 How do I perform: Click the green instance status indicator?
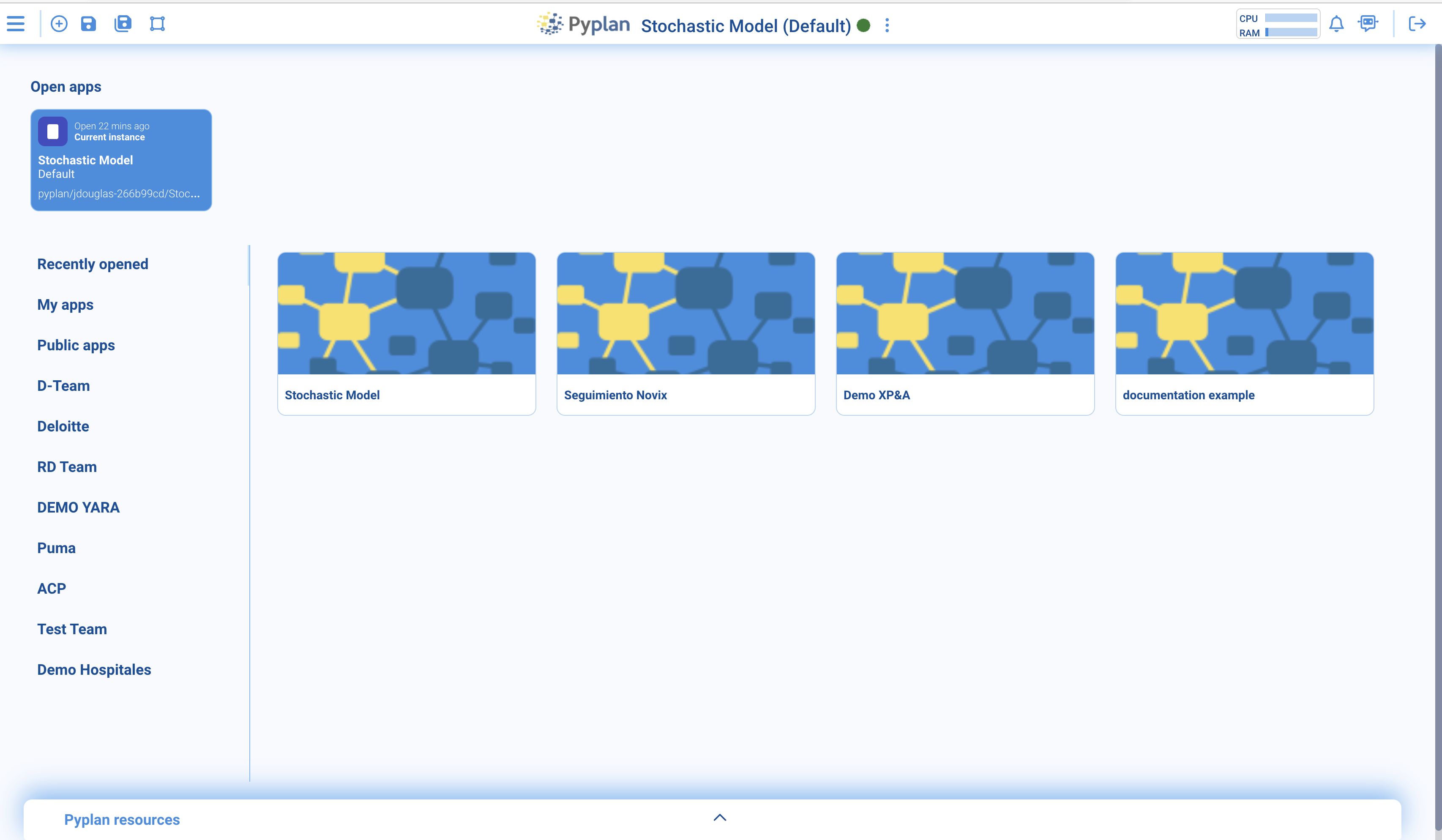pyautogui.click(x=864, y=25)
